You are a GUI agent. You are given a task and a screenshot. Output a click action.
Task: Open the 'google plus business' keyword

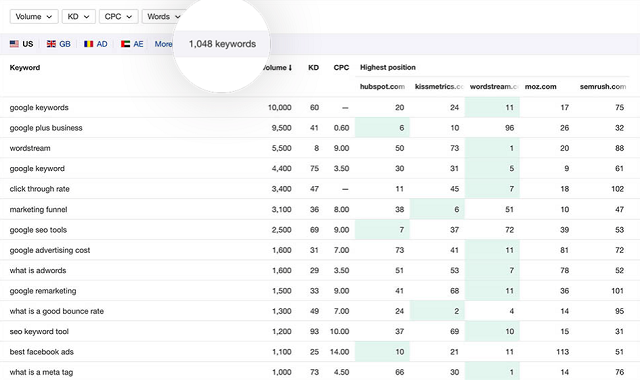(x=46, y=128)
